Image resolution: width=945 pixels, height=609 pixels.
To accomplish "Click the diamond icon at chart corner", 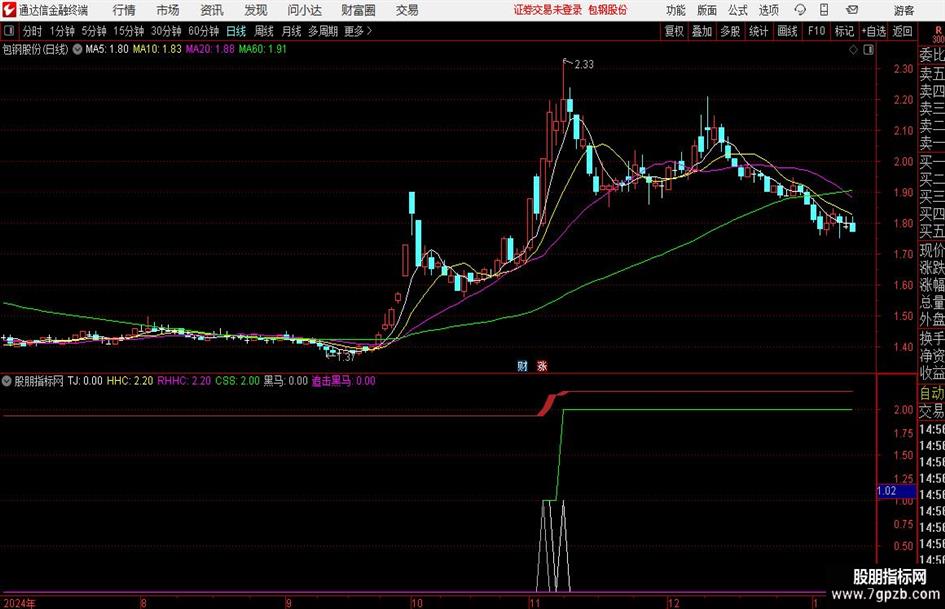I will coord(853,50).
